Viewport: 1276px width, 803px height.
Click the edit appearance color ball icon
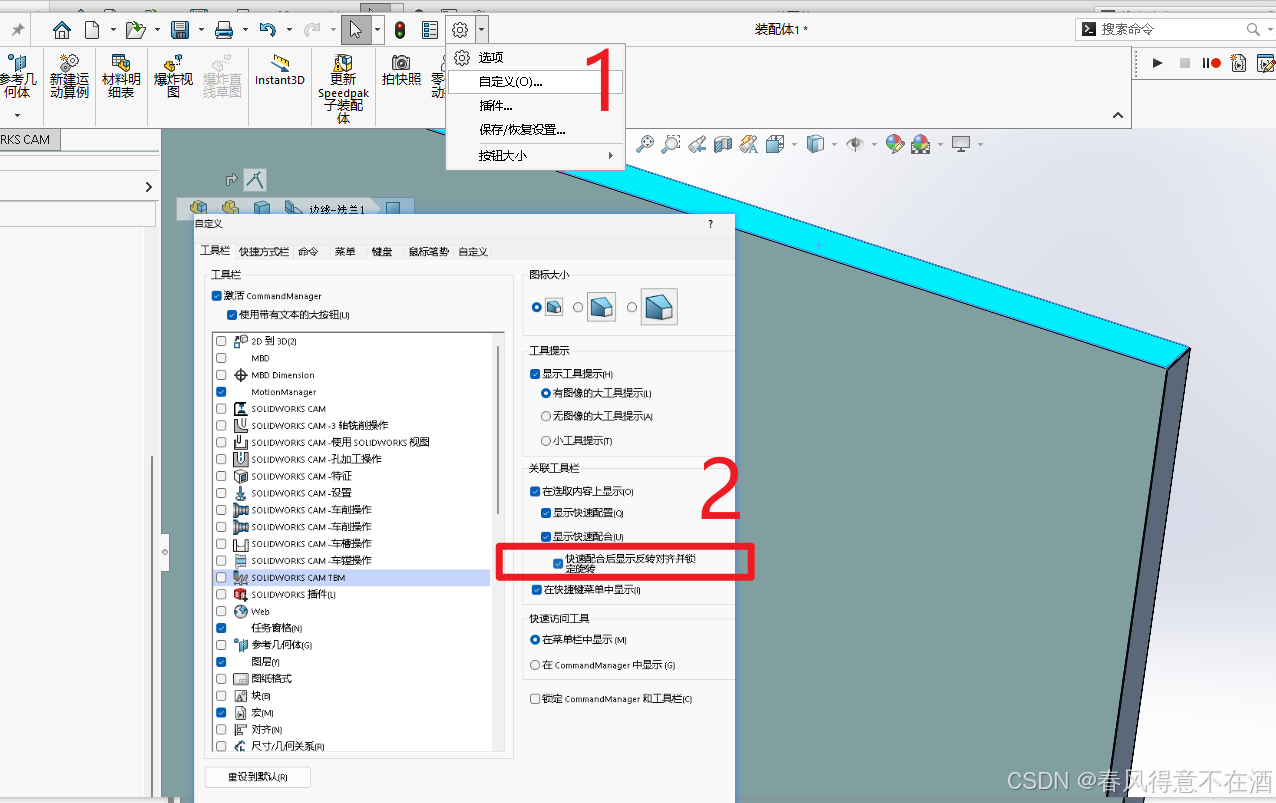coord(895,145)
